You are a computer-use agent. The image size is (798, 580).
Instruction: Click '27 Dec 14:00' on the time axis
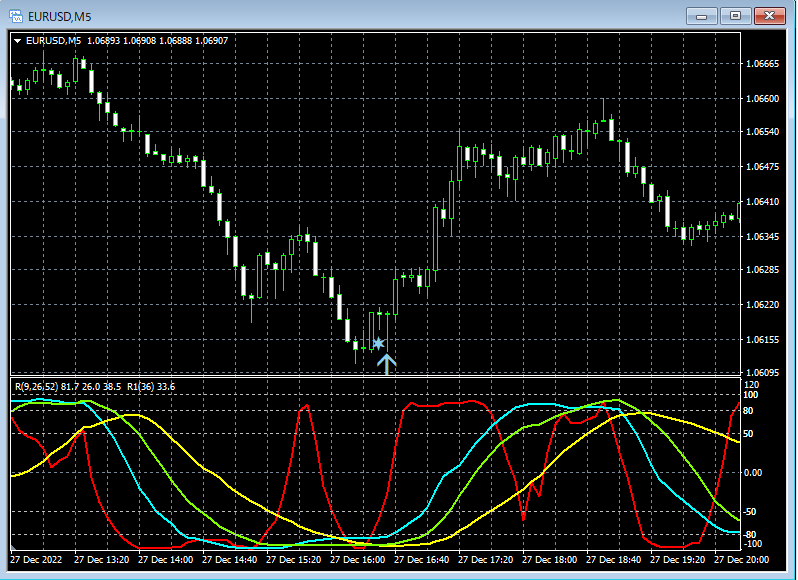165,560
